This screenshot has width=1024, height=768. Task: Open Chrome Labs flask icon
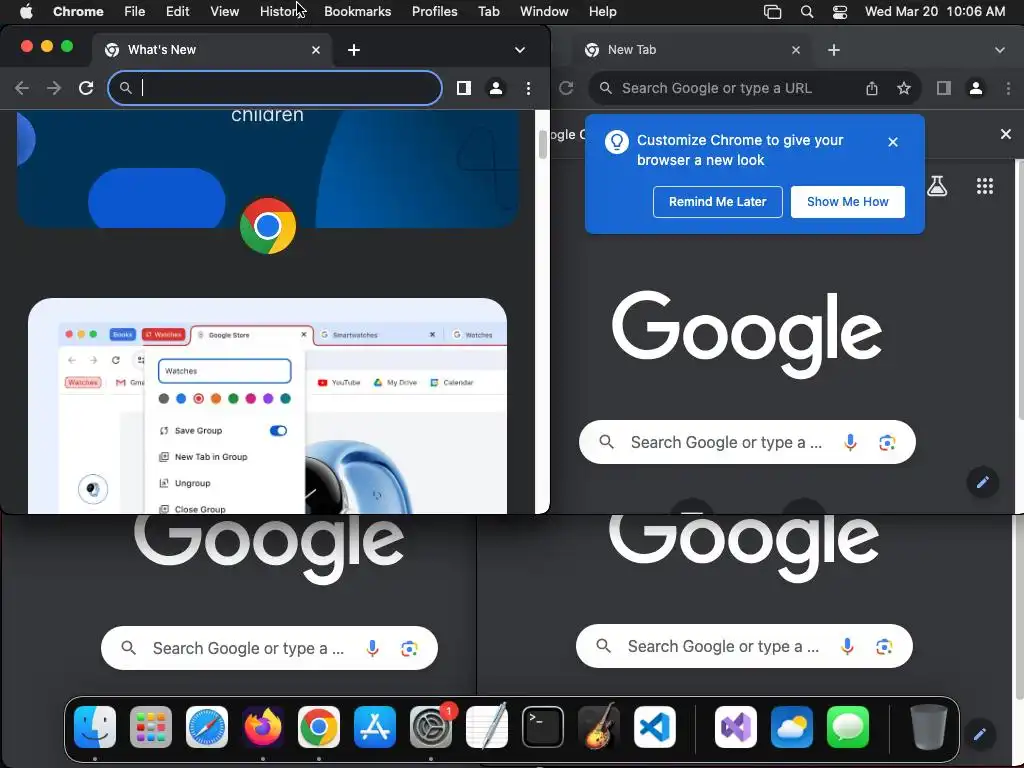coord(937,186)
